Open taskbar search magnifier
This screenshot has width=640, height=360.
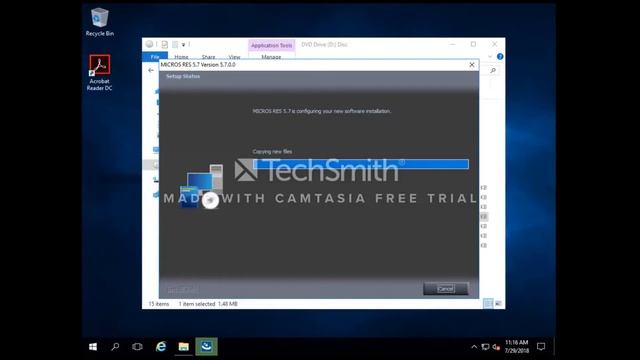click(x=115, y=347)
